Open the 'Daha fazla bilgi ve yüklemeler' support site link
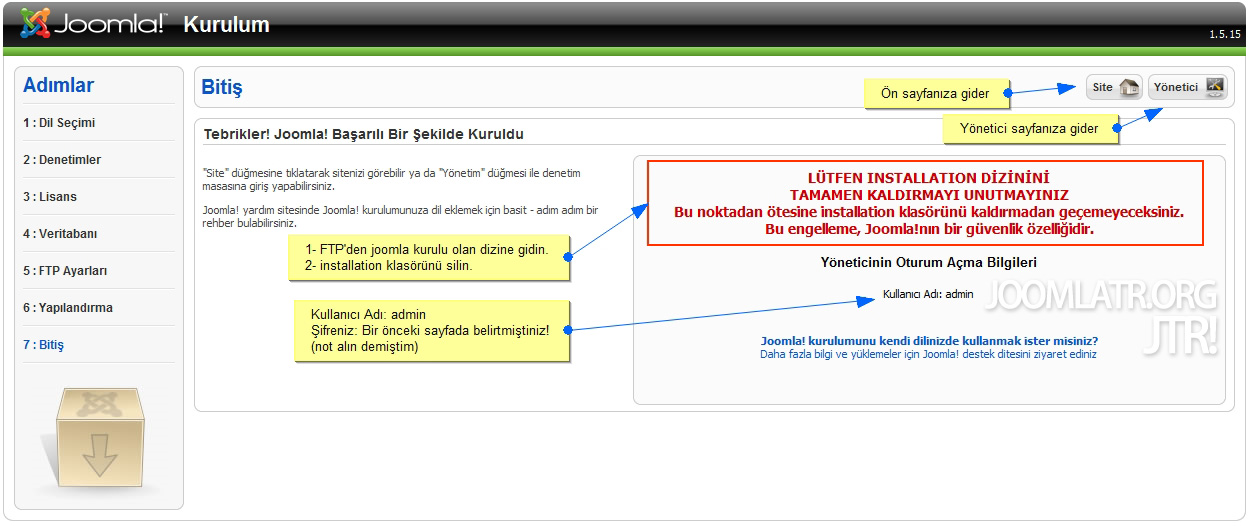The height and width of the screenshot is (526, 1251). click(928, 354)
